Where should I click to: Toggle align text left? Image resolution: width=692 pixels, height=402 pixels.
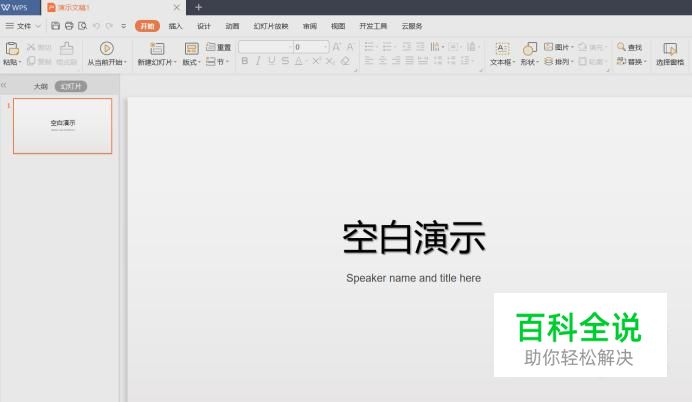(369, 61)
